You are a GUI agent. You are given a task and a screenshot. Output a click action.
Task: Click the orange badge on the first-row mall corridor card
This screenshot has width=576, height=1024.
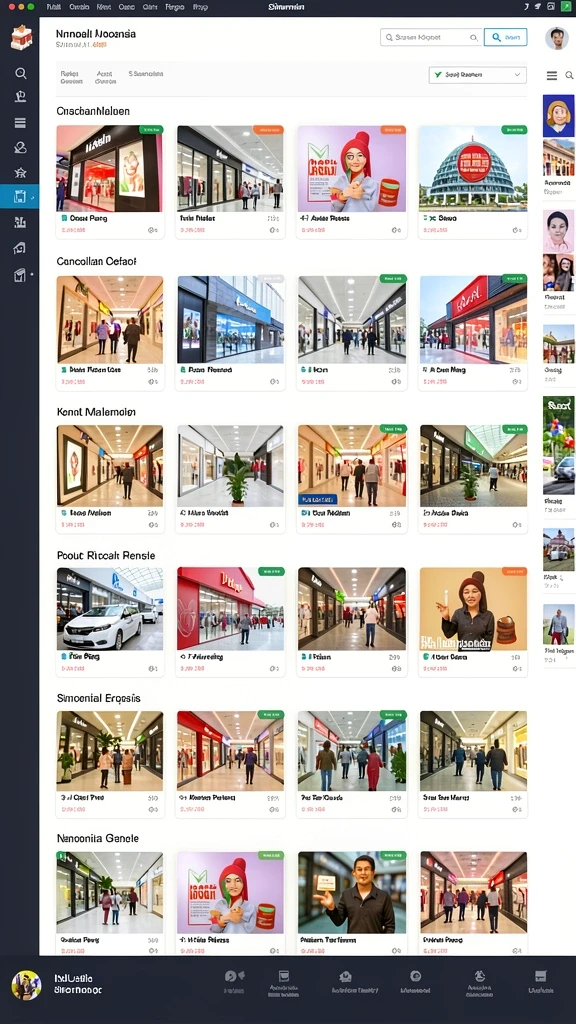pyautogui.click(x=267, y=130)
